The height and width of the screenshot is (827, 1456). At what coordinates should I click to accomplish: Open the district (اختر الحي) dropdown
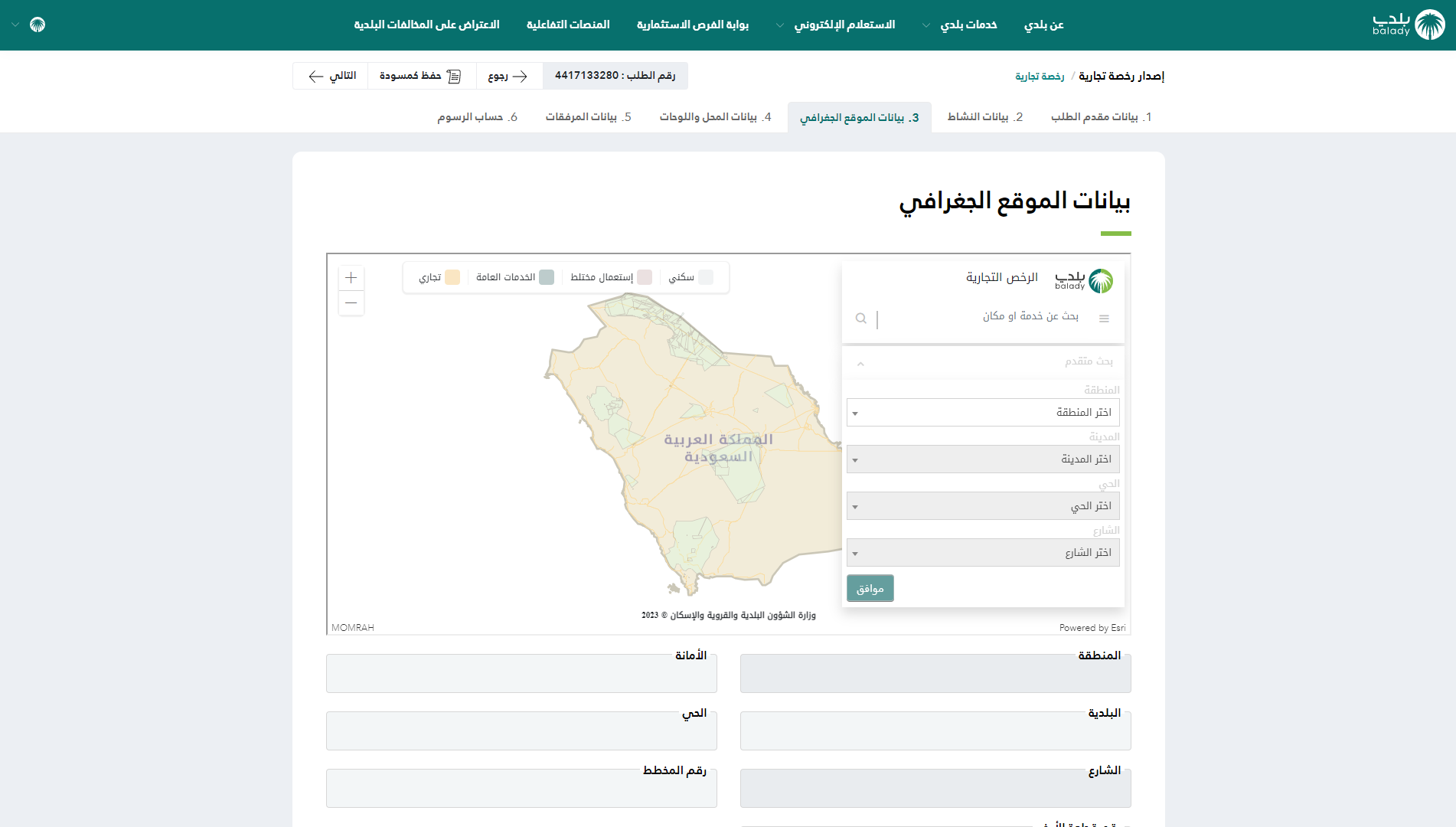[x=983, y=506]
